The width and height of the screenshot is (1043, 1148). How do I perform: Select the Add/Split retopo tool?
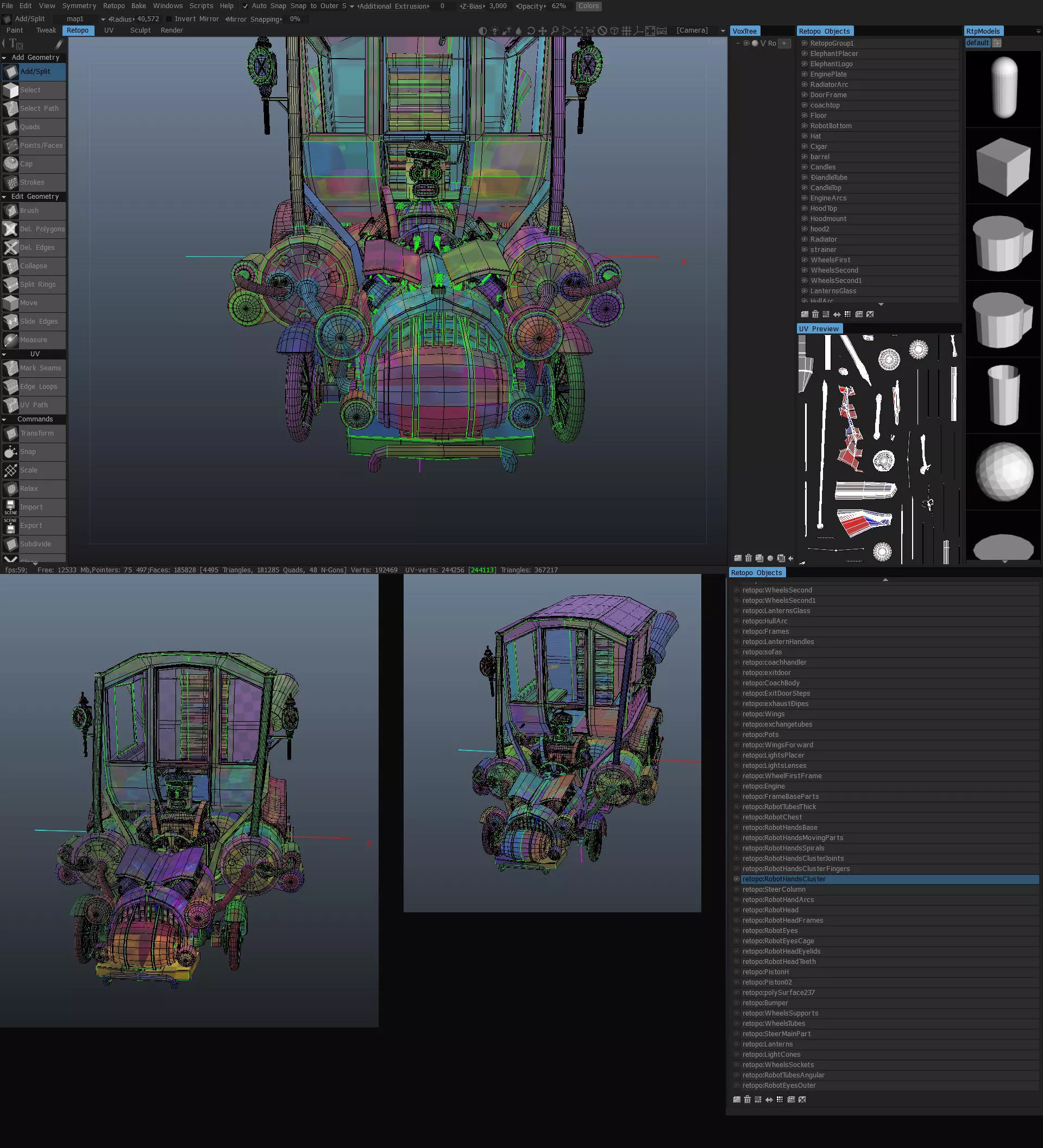tap(34, 72)
